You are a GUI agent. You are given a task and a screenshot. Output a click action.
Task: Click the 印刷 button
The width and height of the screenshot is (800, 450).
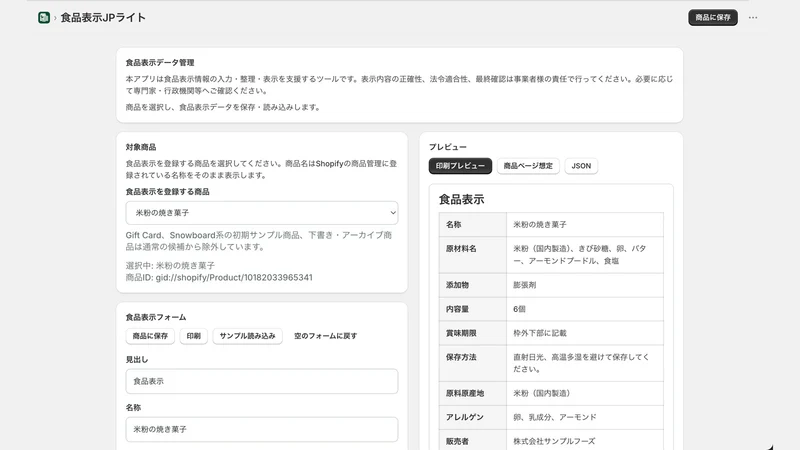pos(193,336)
